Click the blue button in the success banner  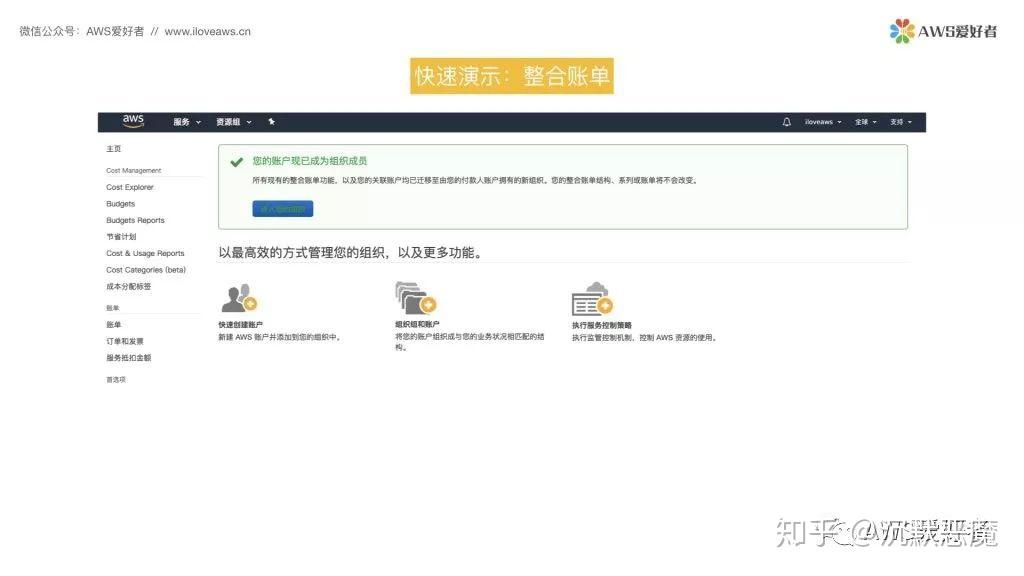point(281,208)
